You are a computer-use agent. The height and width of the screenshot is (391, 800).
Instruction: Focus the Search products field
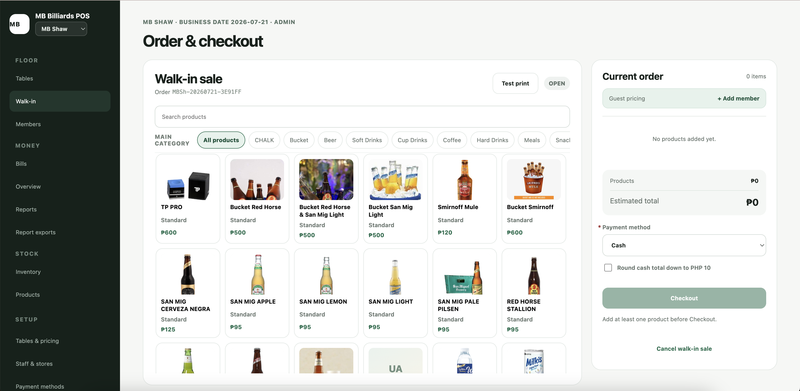pos(362,117)
